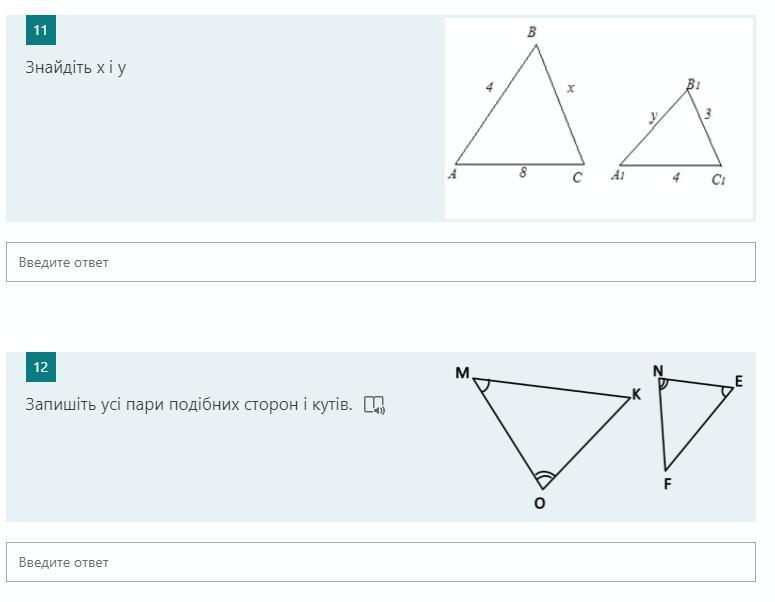Image resolution: width=775 pixels, height=602 pixels.
Task: Click the question number 12 badge
Action: 41,367
